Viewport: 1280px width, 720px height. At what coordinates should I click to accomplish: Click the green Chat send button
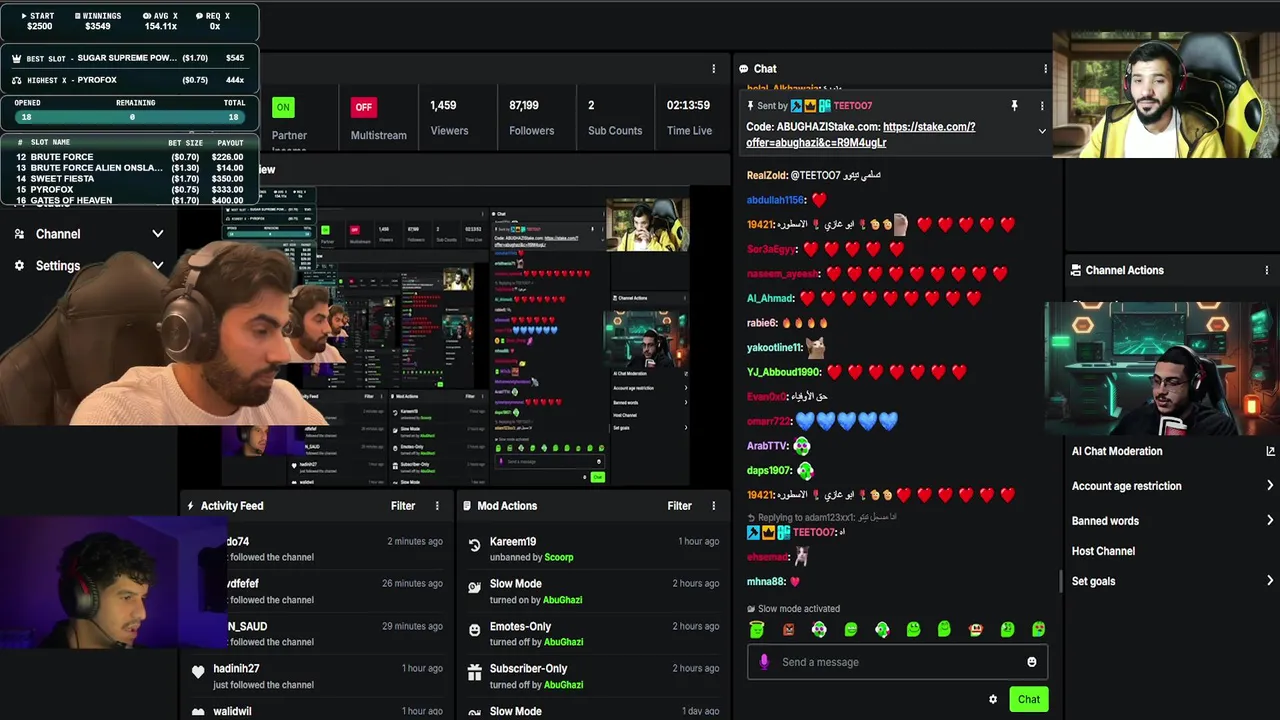1029,699
